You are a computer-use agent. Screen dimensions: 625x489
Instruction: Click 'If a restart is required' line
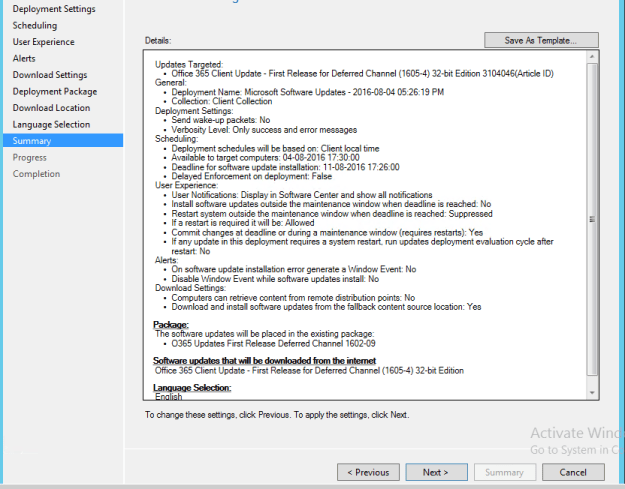[x=243, y=223]
